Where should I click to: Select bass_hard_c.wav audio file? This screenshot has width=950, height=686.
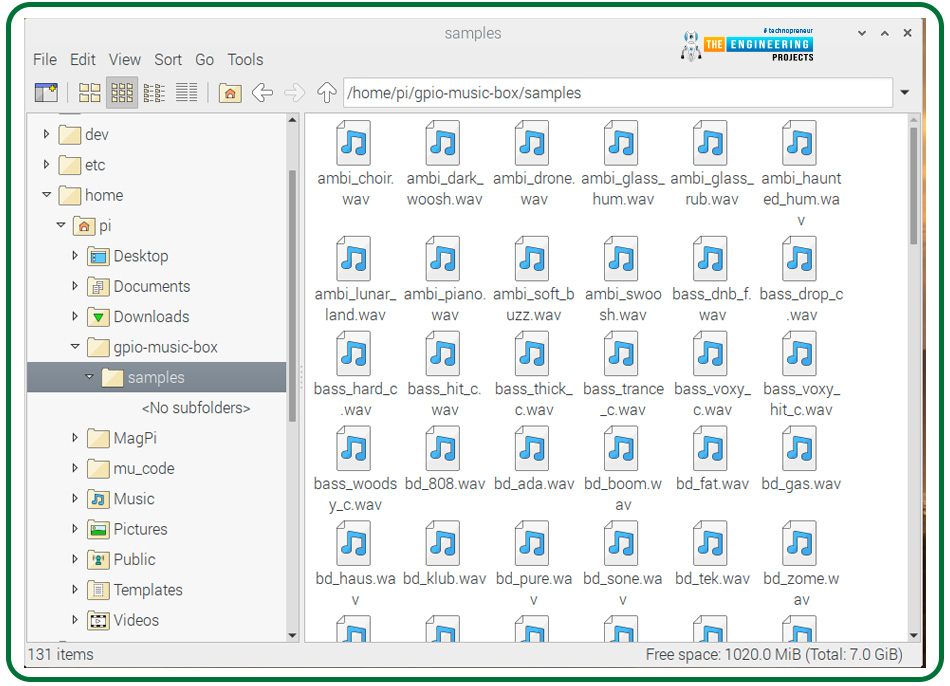coord(355,375)
